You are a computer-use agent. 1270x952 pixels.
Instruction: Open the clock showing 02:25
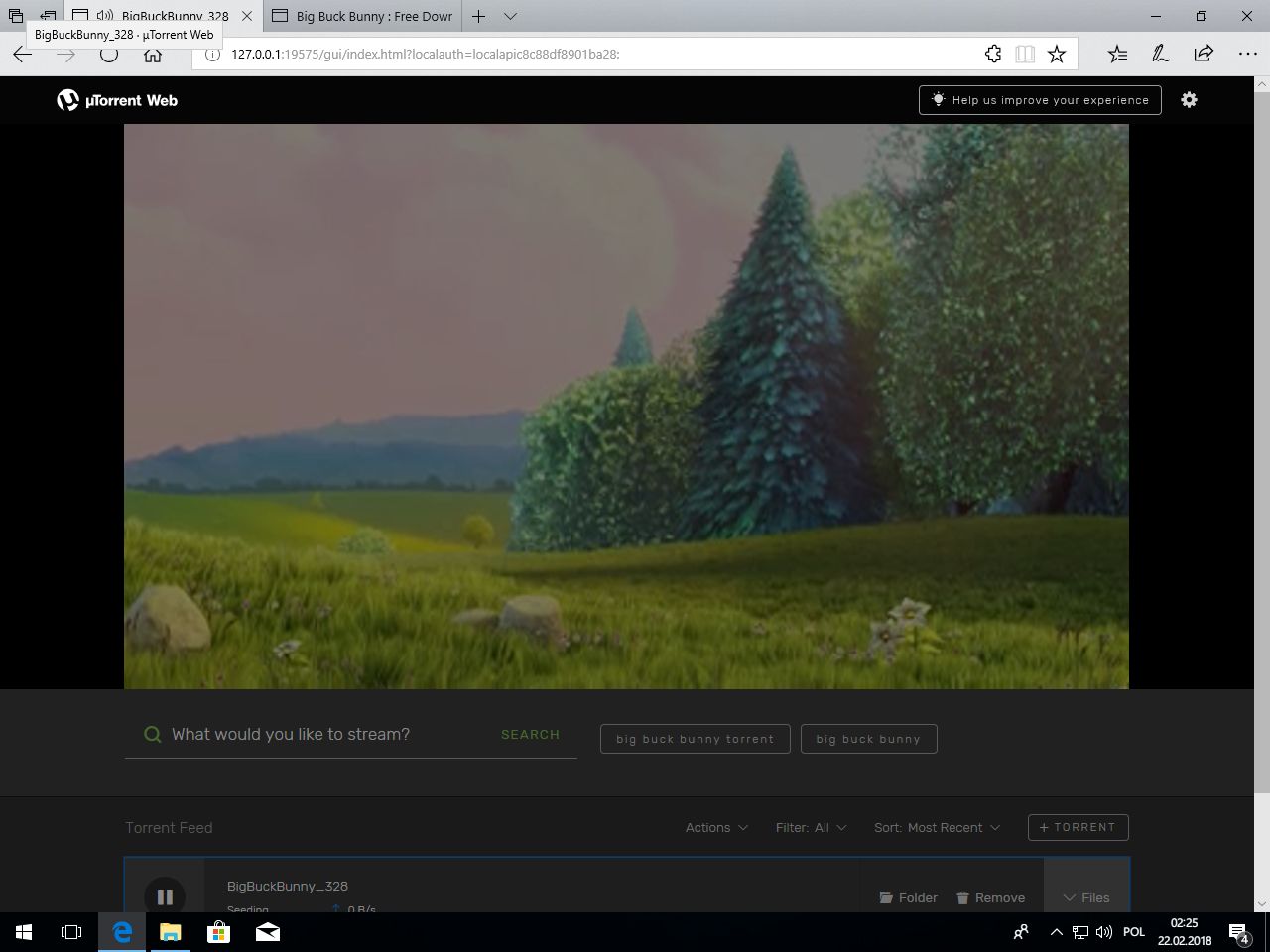coord(1185,932)
